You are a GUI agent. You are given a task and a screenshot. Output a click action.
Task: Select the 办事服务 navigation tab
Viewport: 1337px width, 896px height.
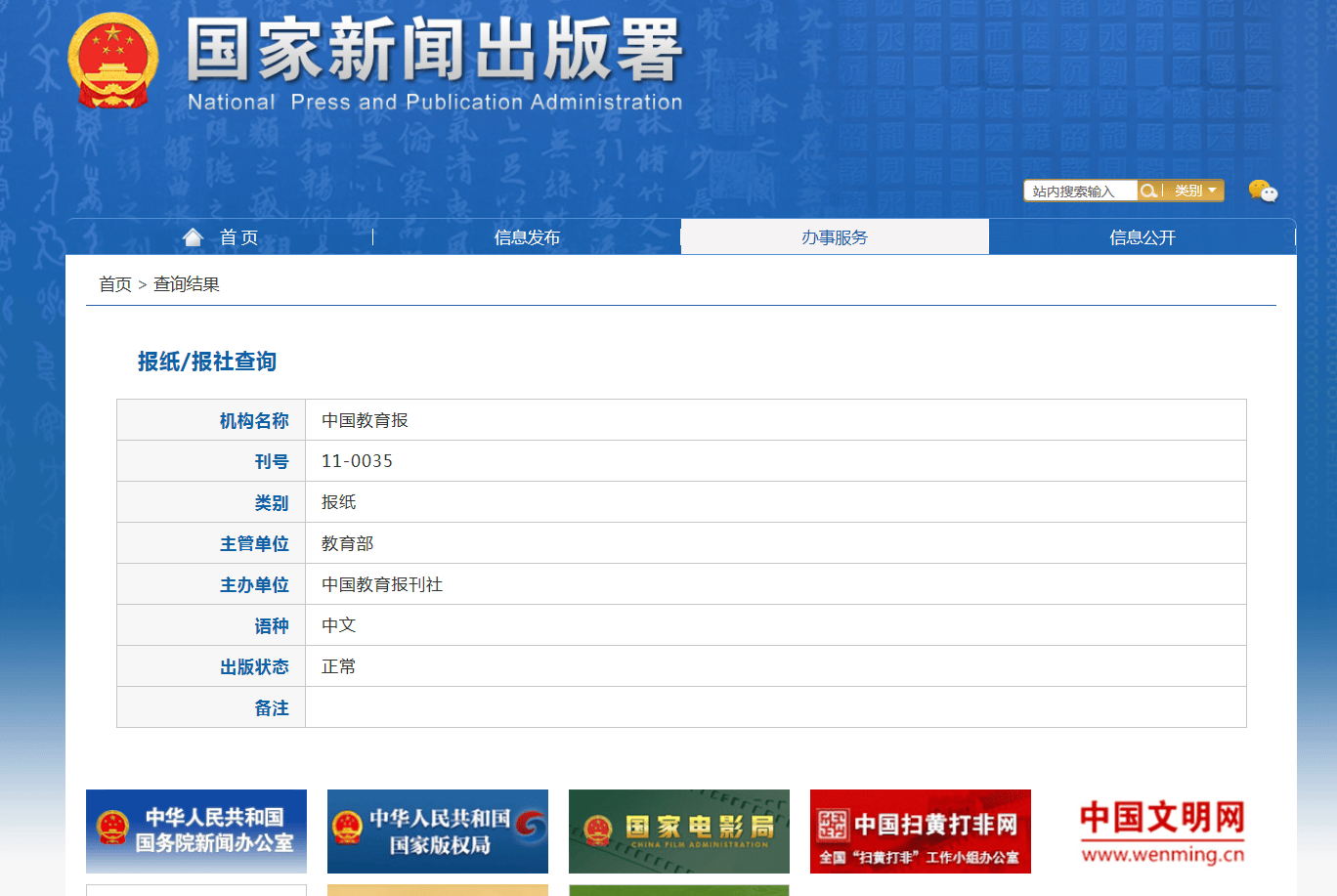pyautogui.click(x=836, y=236)
